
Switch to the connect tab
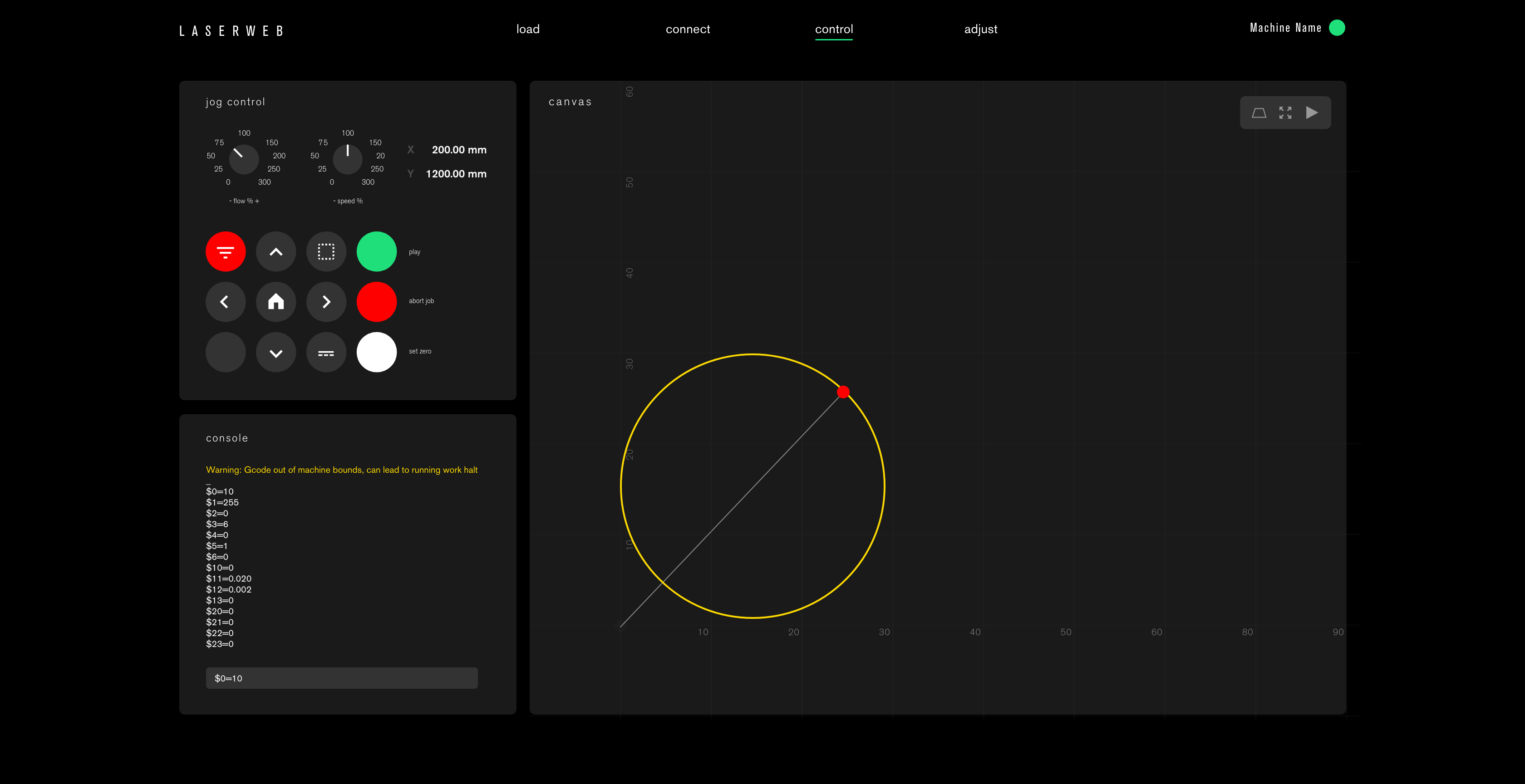[x=688, y=29]
